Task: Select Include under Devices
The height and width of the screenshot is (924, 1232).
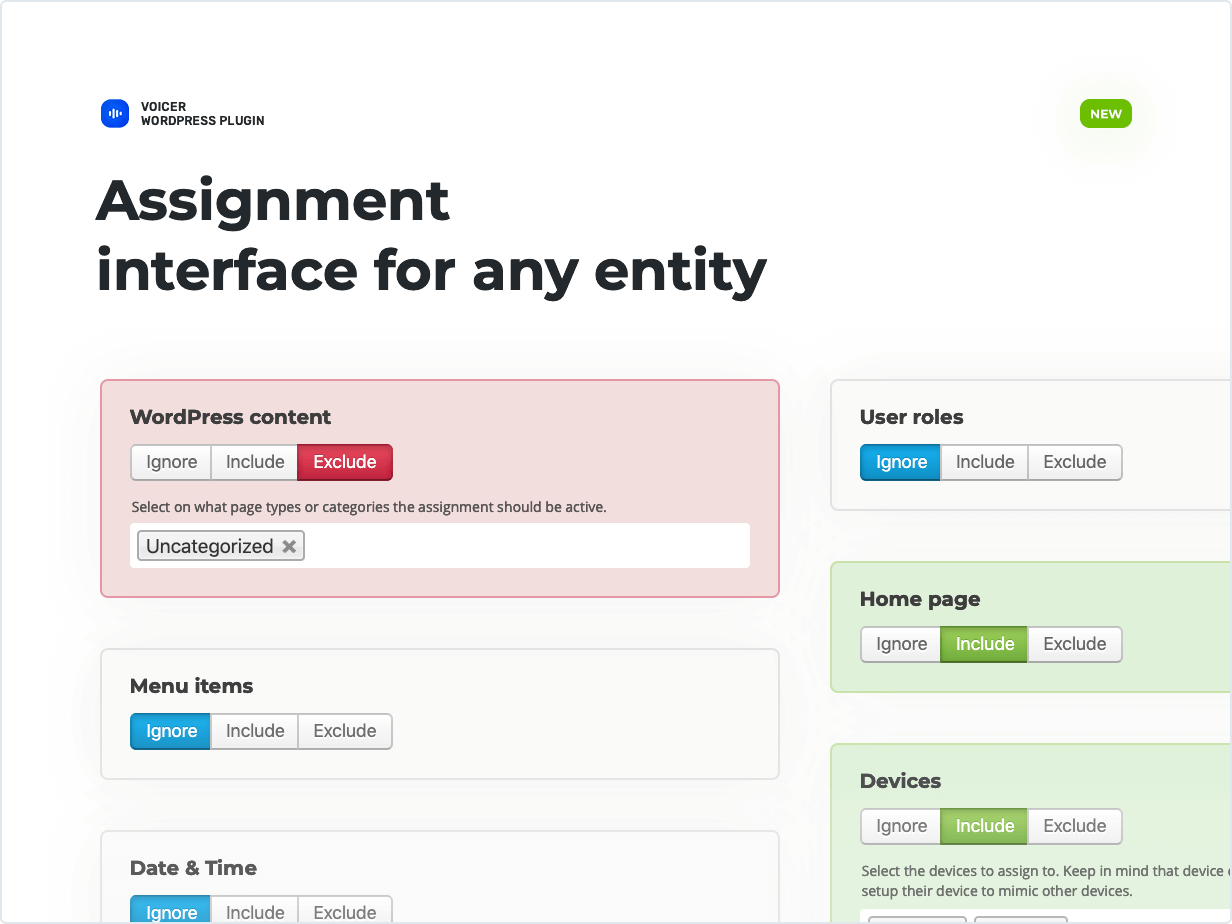Action: point(985,826)
